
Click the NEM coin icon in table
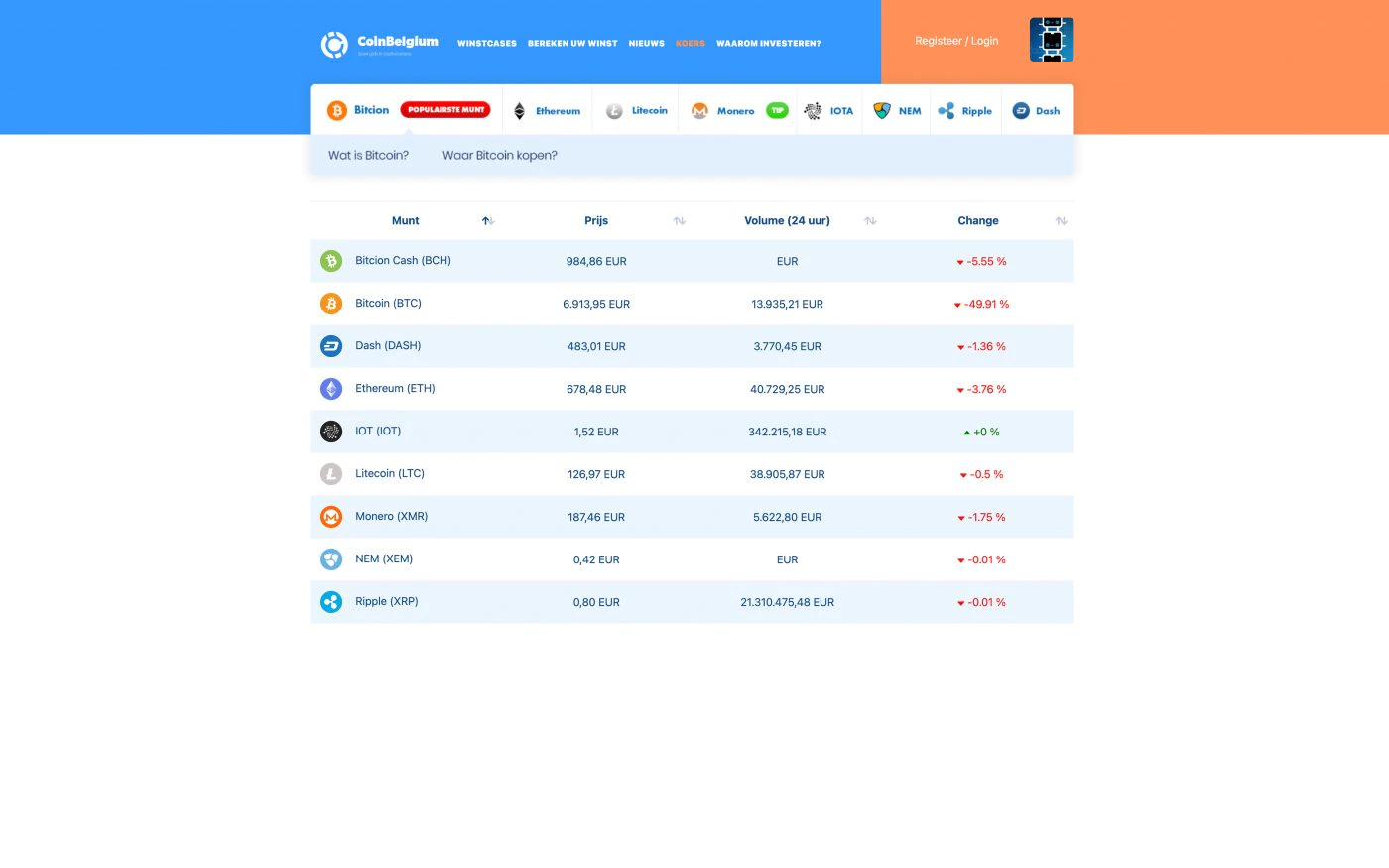[x=331, y=559]
